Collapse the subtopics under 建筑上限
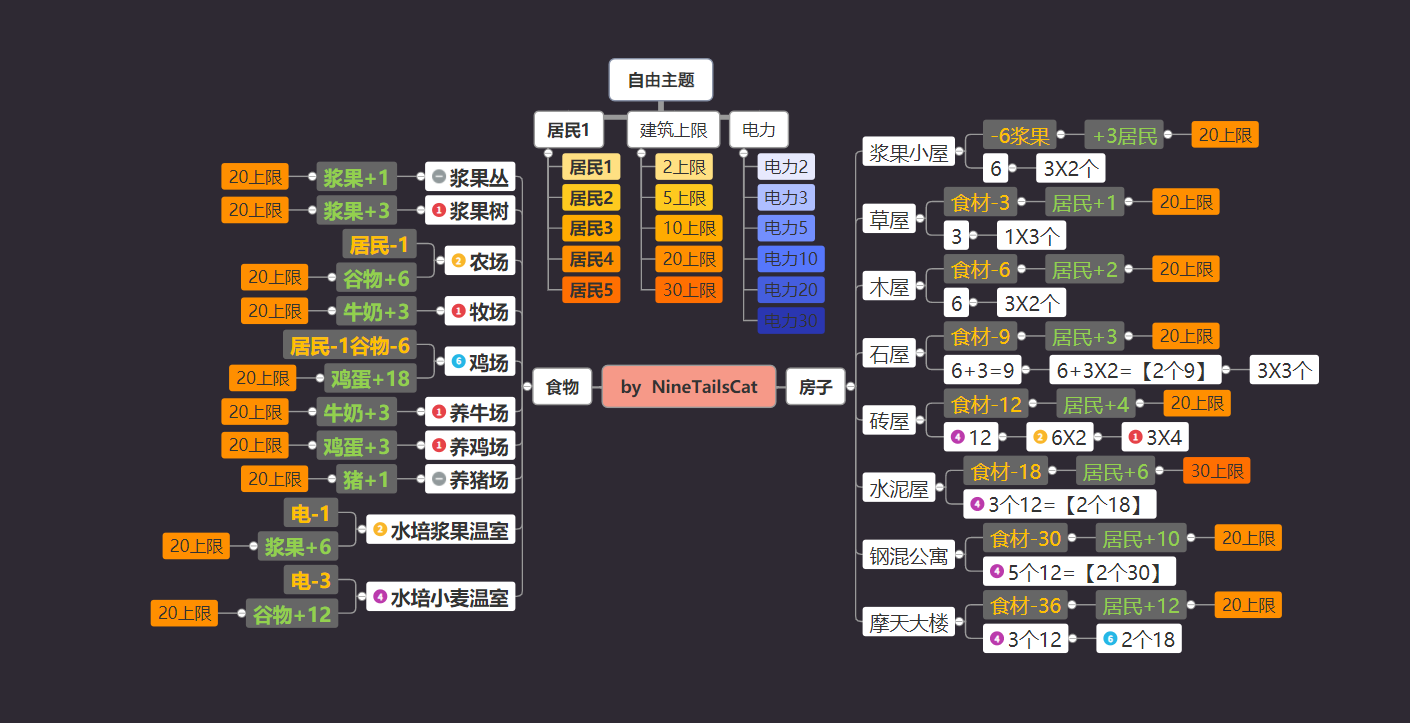This screenshot has width=1410, height=723. pyautogui.click(x=642, y=153)
